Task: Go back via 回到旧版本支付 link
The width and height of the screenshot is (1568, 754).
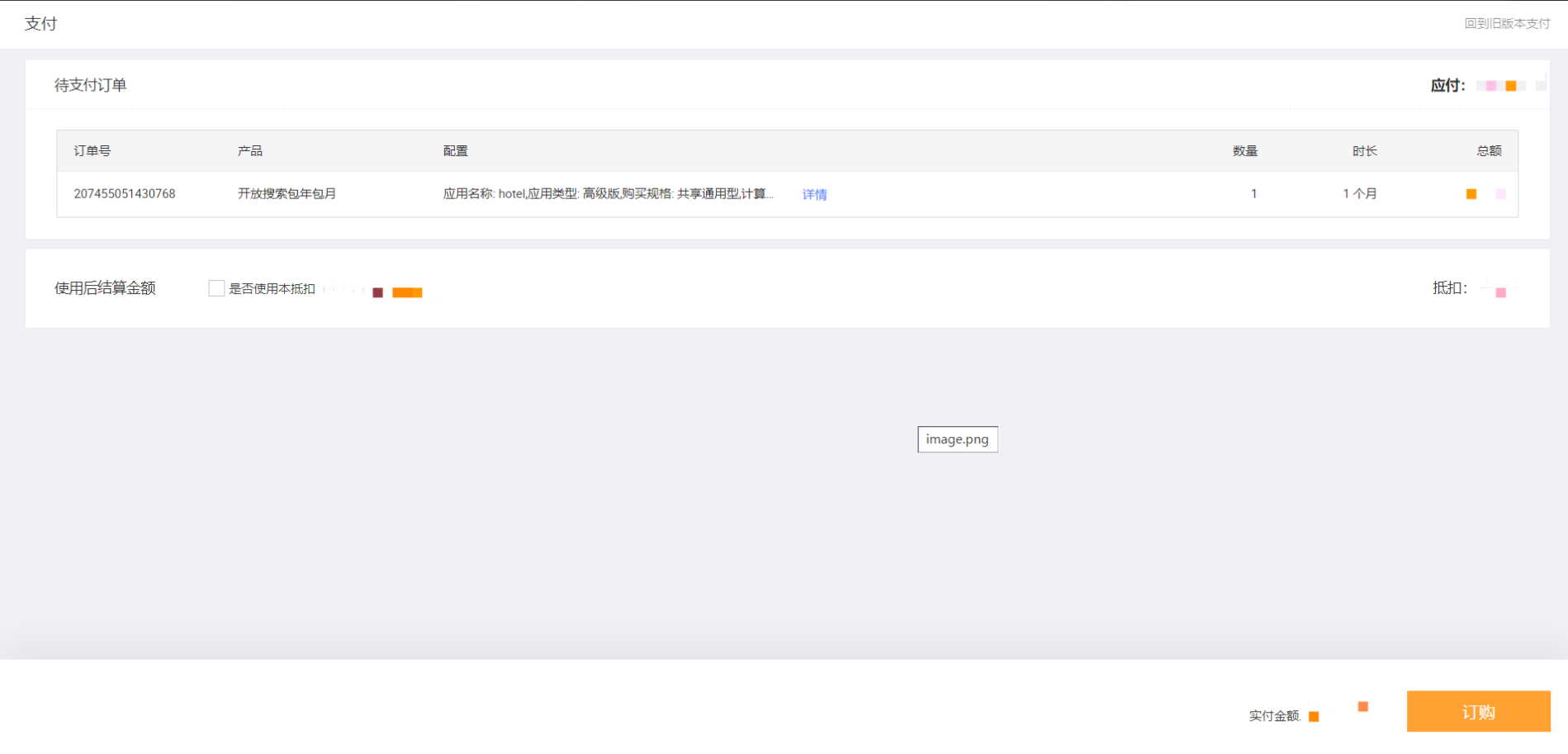Action: point(1507,23)
